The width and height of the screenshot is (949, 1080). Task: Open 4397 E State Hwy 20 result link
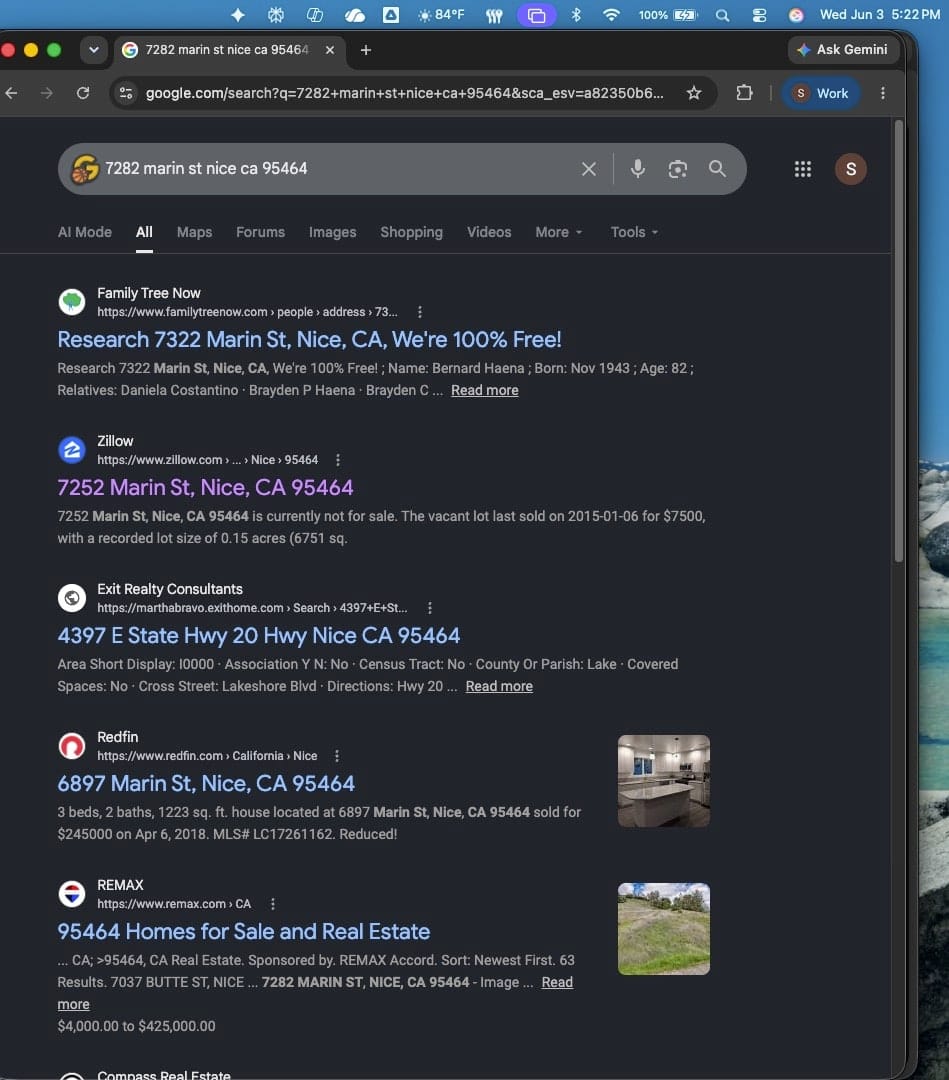coord(258,636)
